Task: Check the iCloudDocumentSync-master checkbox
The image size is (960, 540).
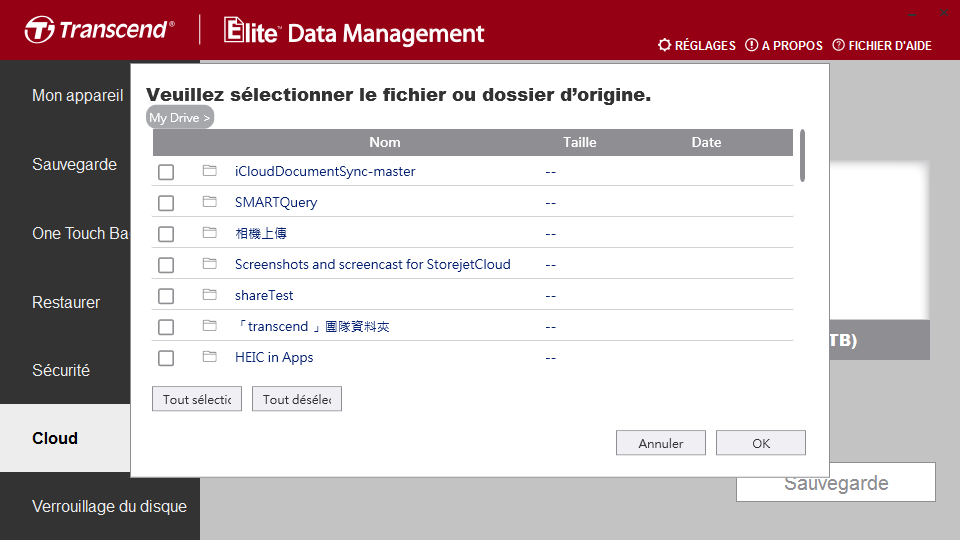Action: click(x=166, y=172)
